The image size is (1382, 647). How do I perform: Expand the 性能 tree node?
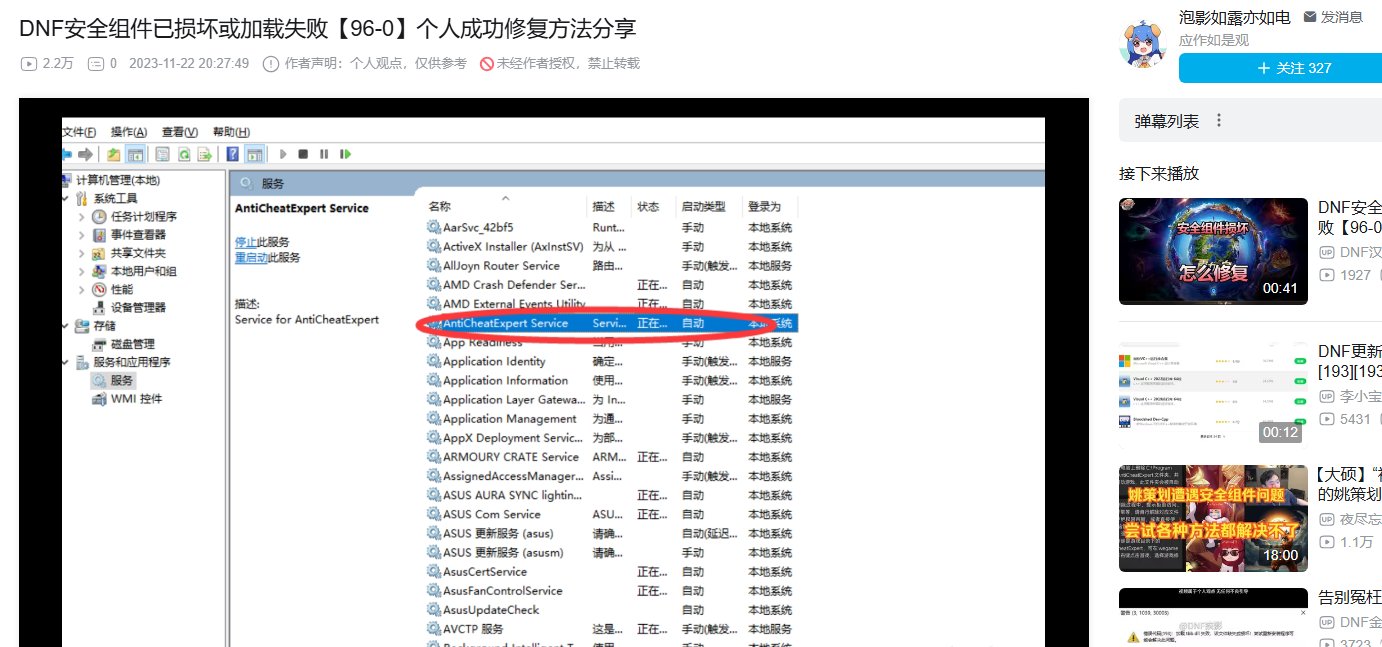point(82,289)
